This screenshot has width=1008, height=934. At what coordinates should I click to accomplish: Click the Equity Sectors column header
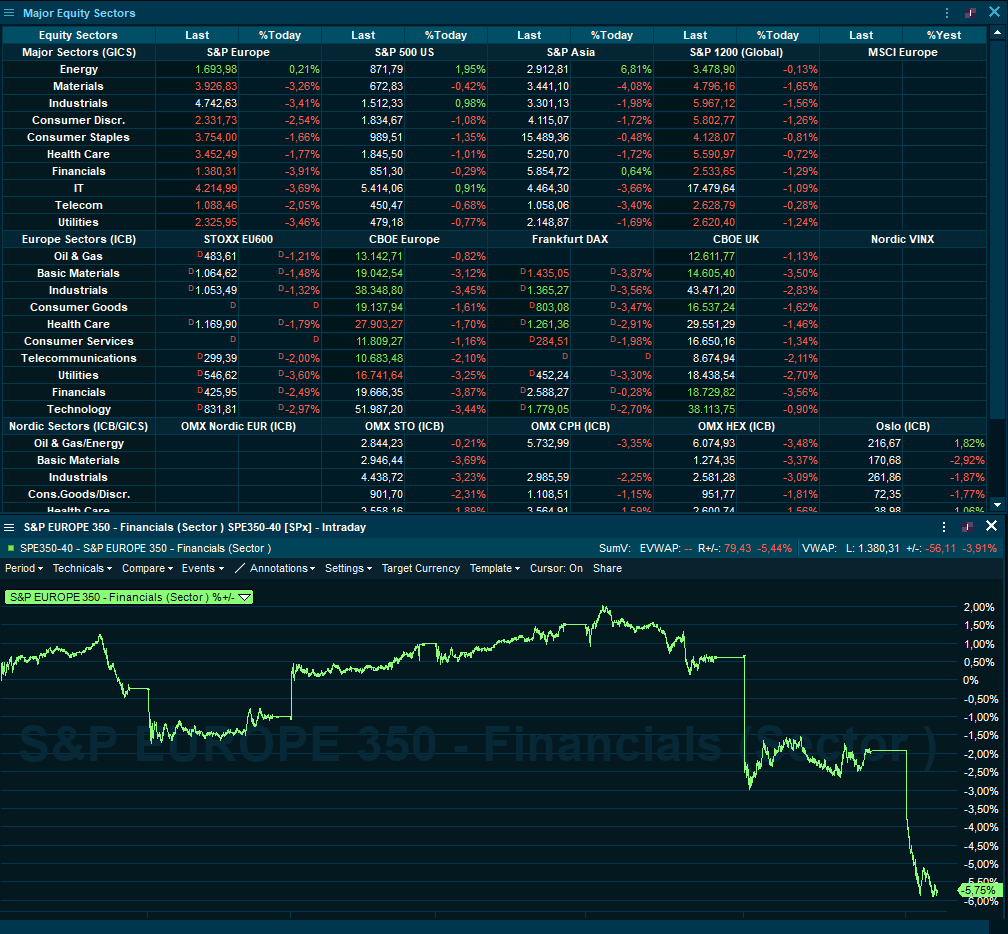click(78, 35)
